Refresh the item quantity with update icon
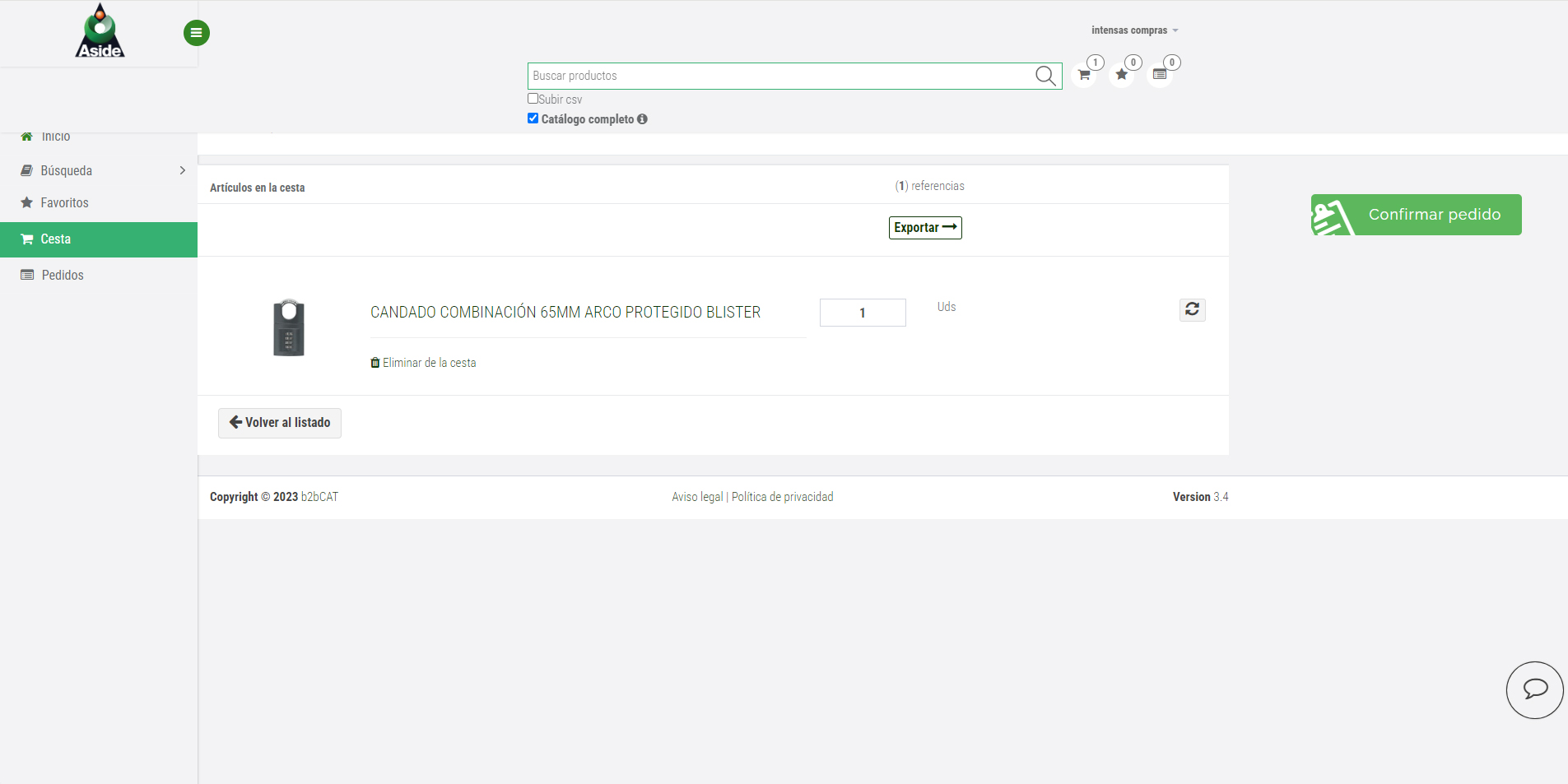The image size is (1568, 784). click(1192, 309)
